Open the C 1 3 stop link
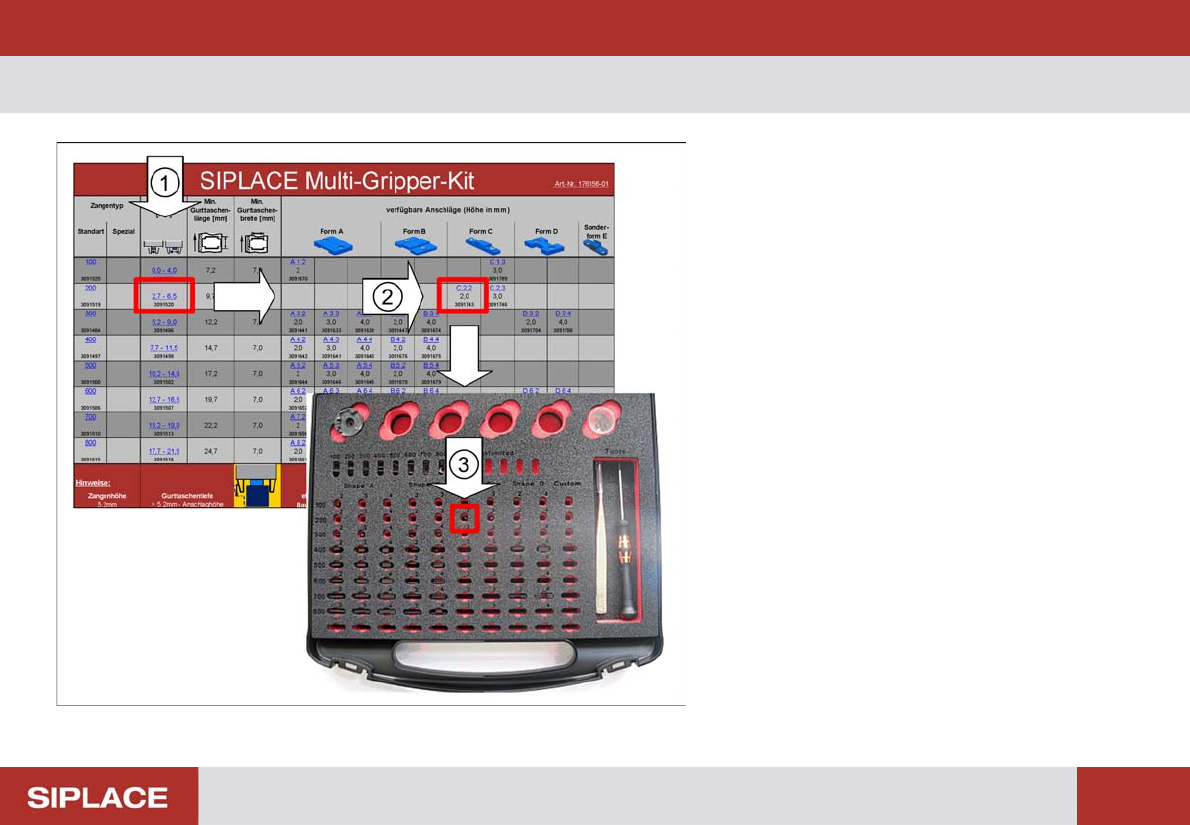This screenshot has height=825, width=1190. tap(497, 262)
